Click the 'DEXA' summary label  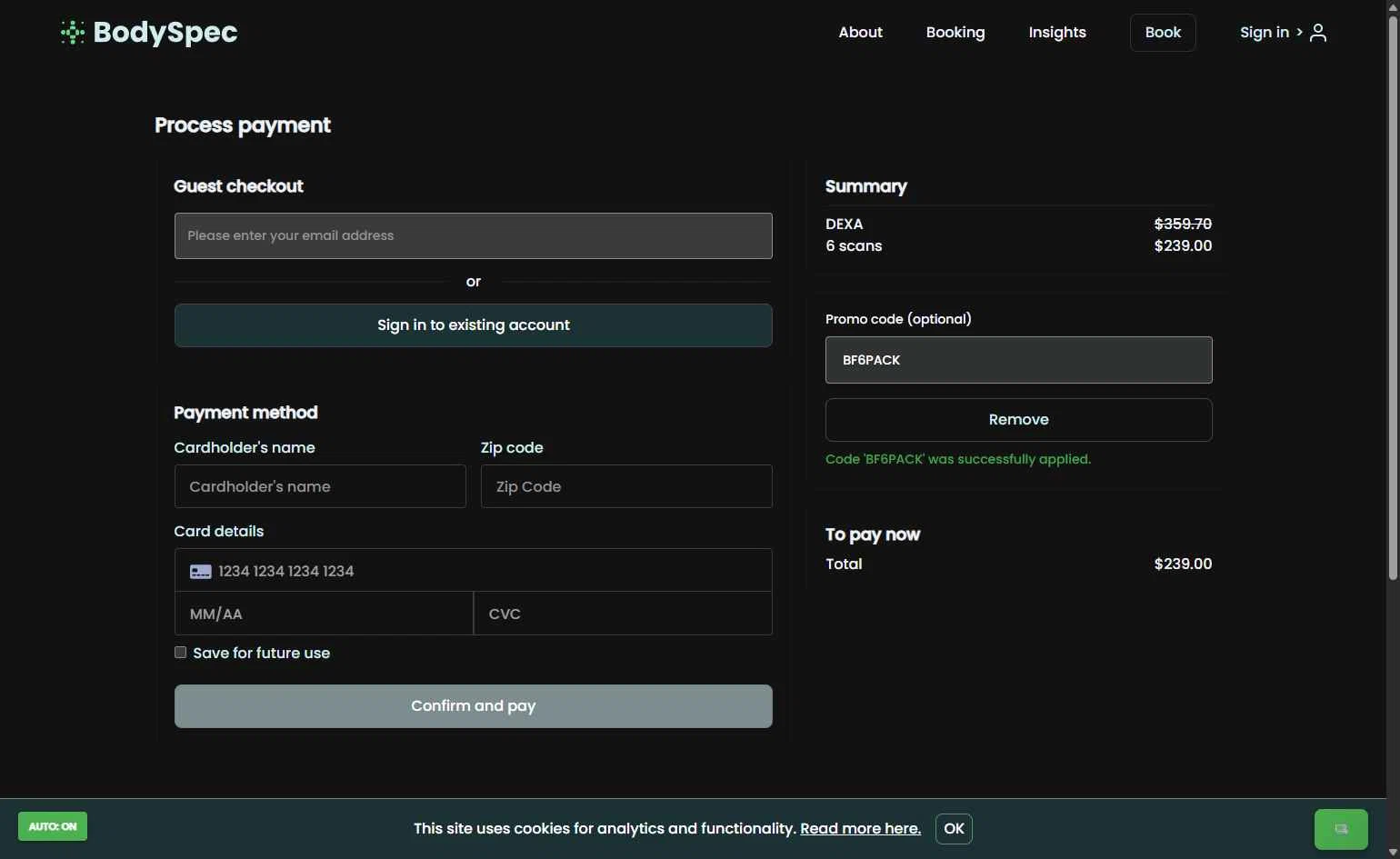[x=845, y=225]
